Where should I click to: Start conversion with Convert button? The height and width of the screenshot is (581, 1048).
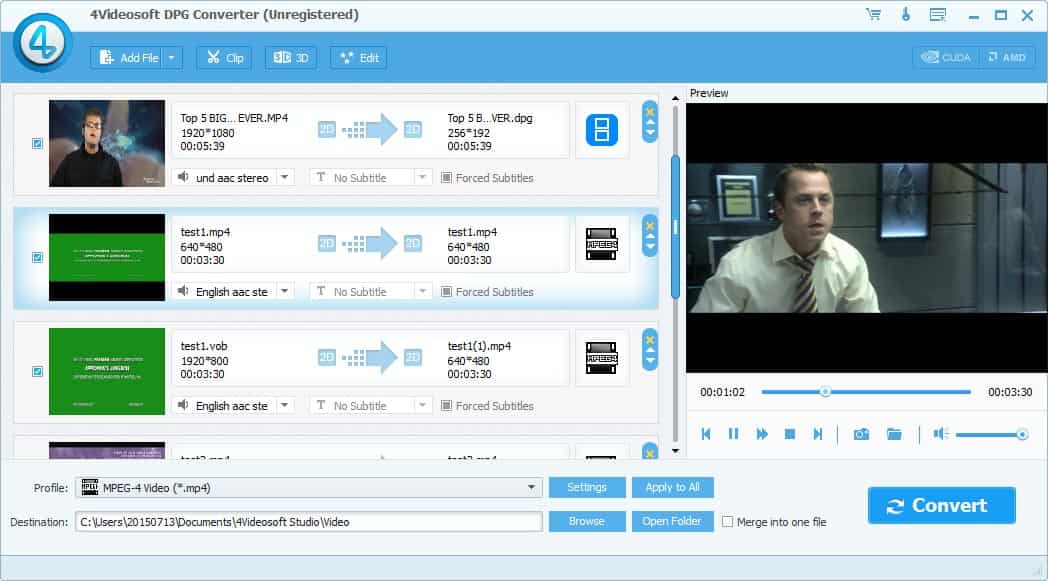tap(941, 505)
